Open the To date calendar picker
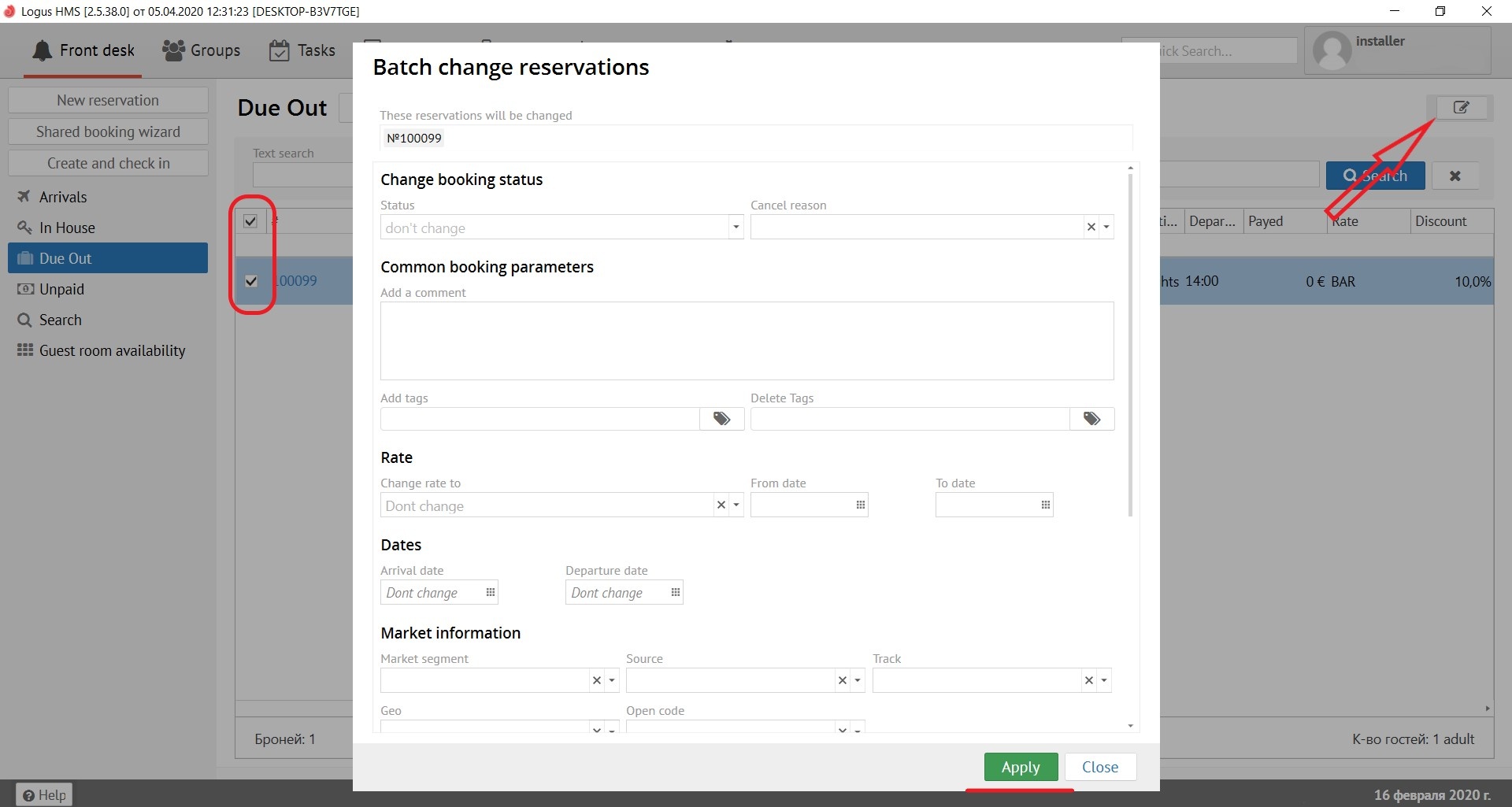Screen dimensions: 1512x807 click(1046, 505)
